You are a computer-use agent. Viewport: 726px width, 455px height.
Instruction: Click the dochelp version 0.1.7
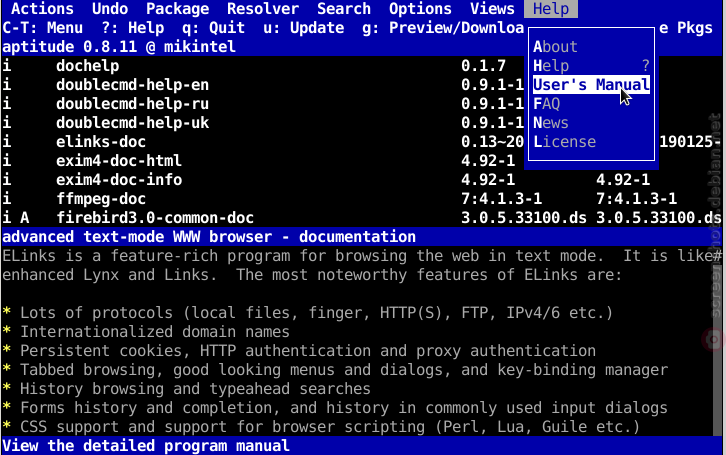coord(483,66)
